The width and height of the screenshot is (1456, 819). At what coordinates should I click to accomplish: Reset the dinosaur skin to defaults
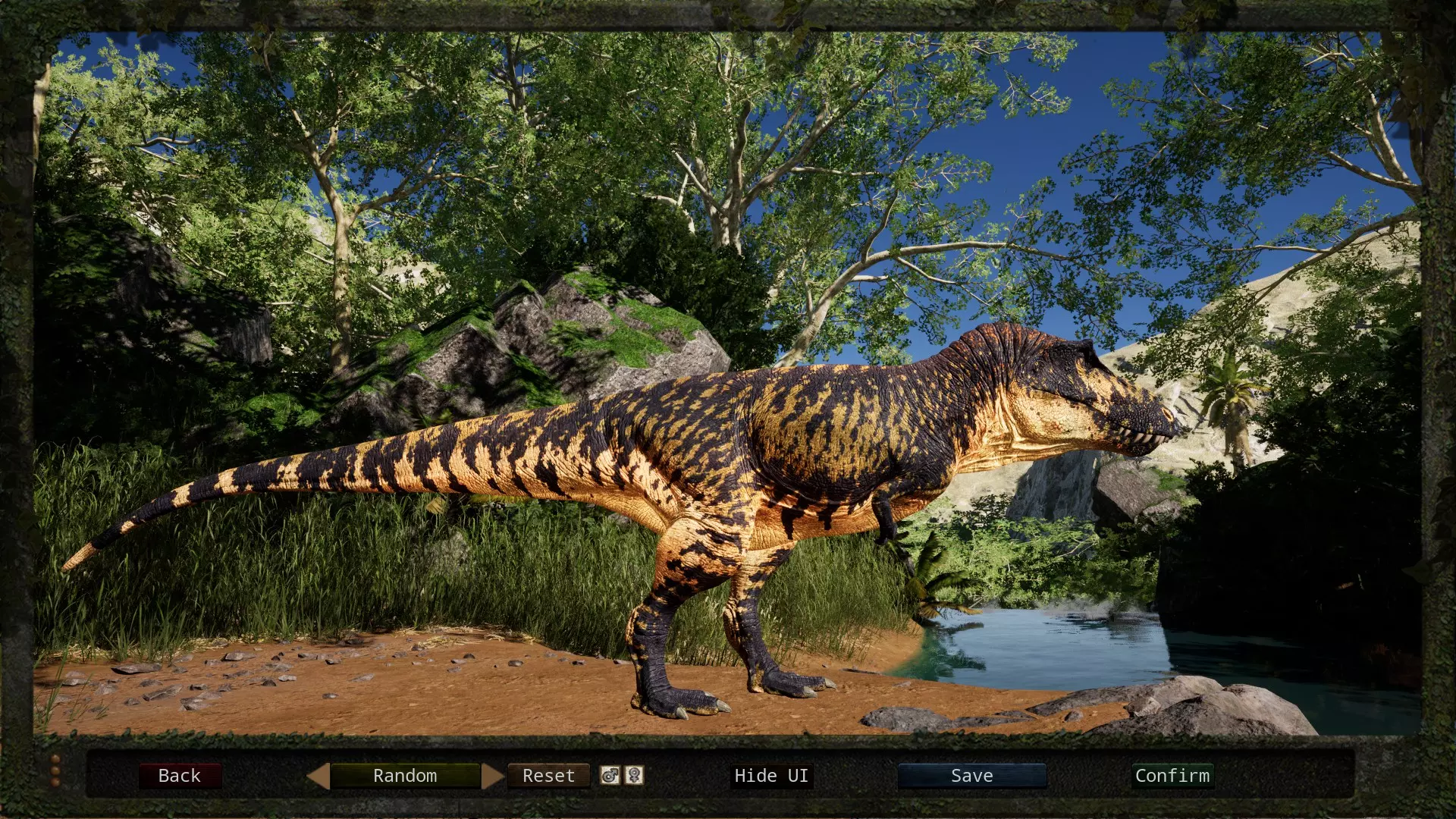[548, 776]
